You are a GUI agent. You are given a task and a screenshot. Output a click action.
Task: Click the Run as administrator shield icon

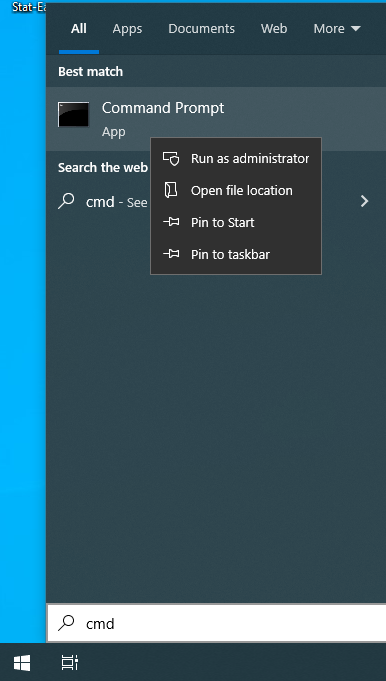point(171,159)
